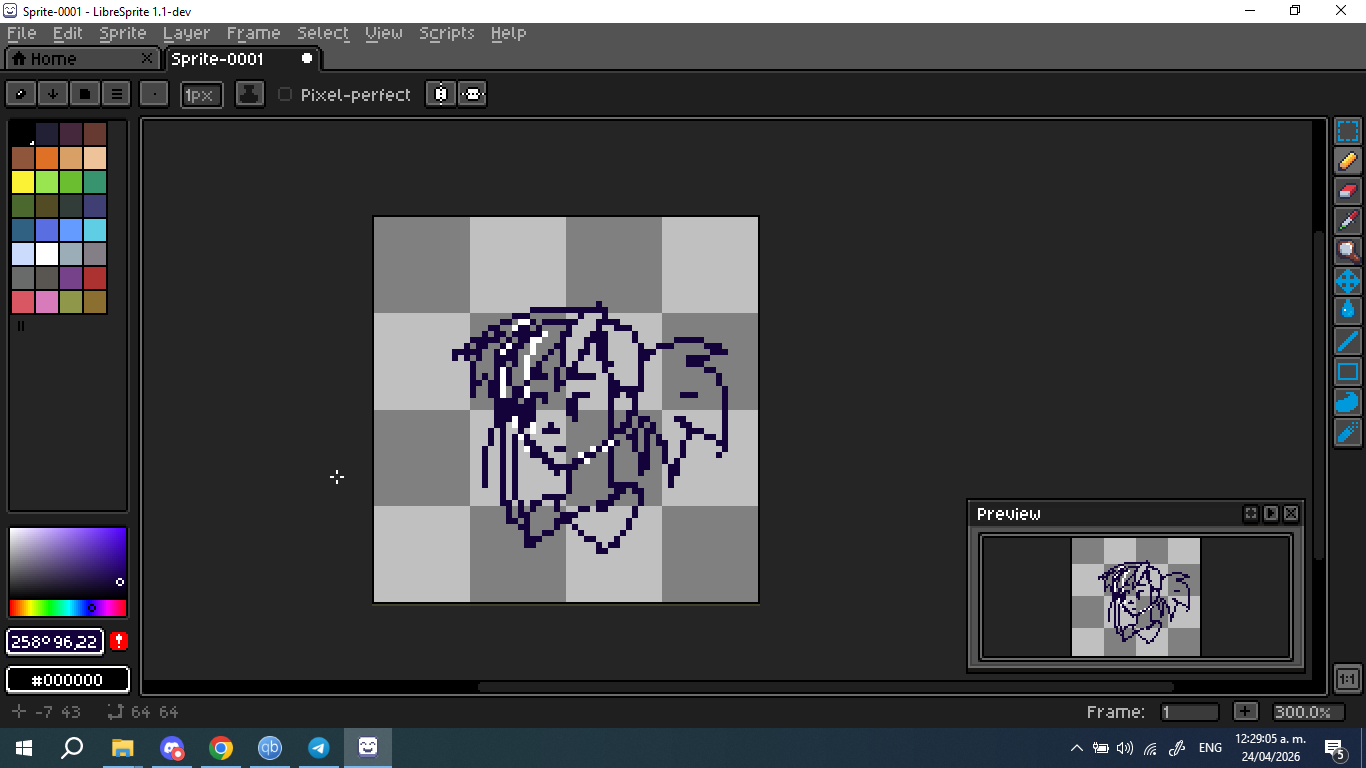The image size is (1366, 768).
Task: Open the File menu
Action: [x=21, y=33]
